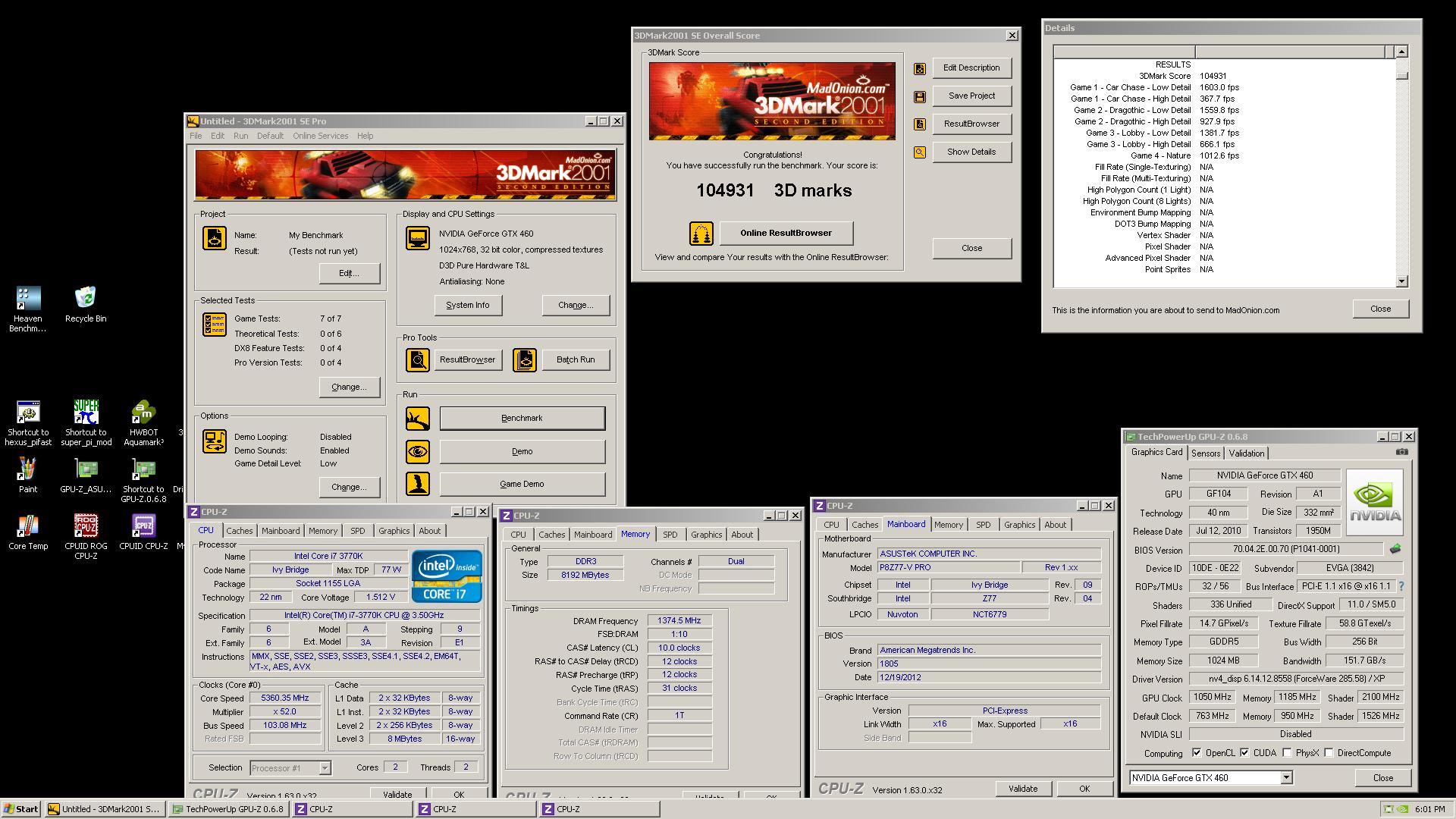Screen dimensions: 1456x819
Task: Toggle OpenCL checkbox in GPU-Z
Action: click(1196, 753)
